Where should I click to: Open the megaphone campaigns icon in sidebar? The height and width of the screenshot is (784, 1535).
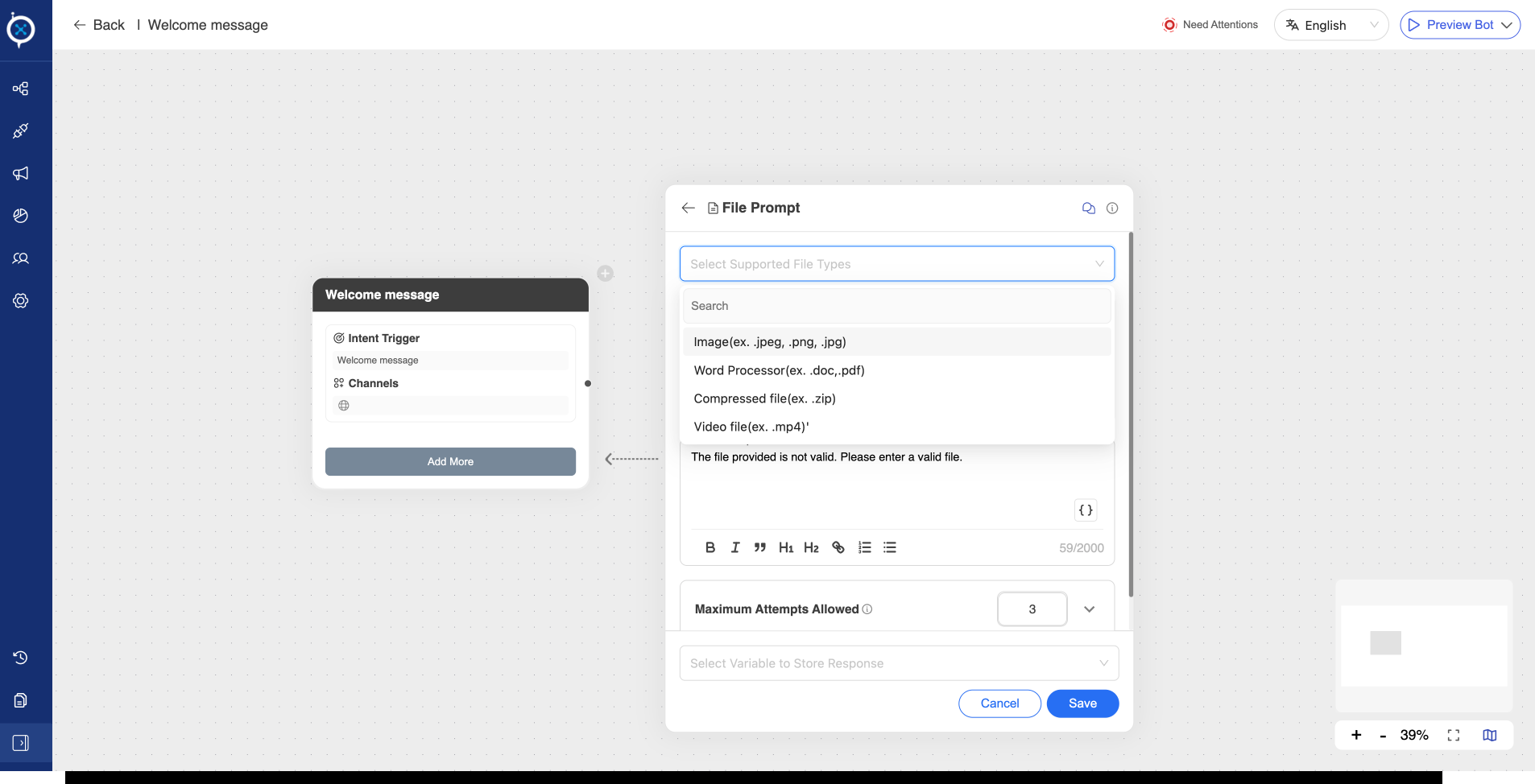21,173
